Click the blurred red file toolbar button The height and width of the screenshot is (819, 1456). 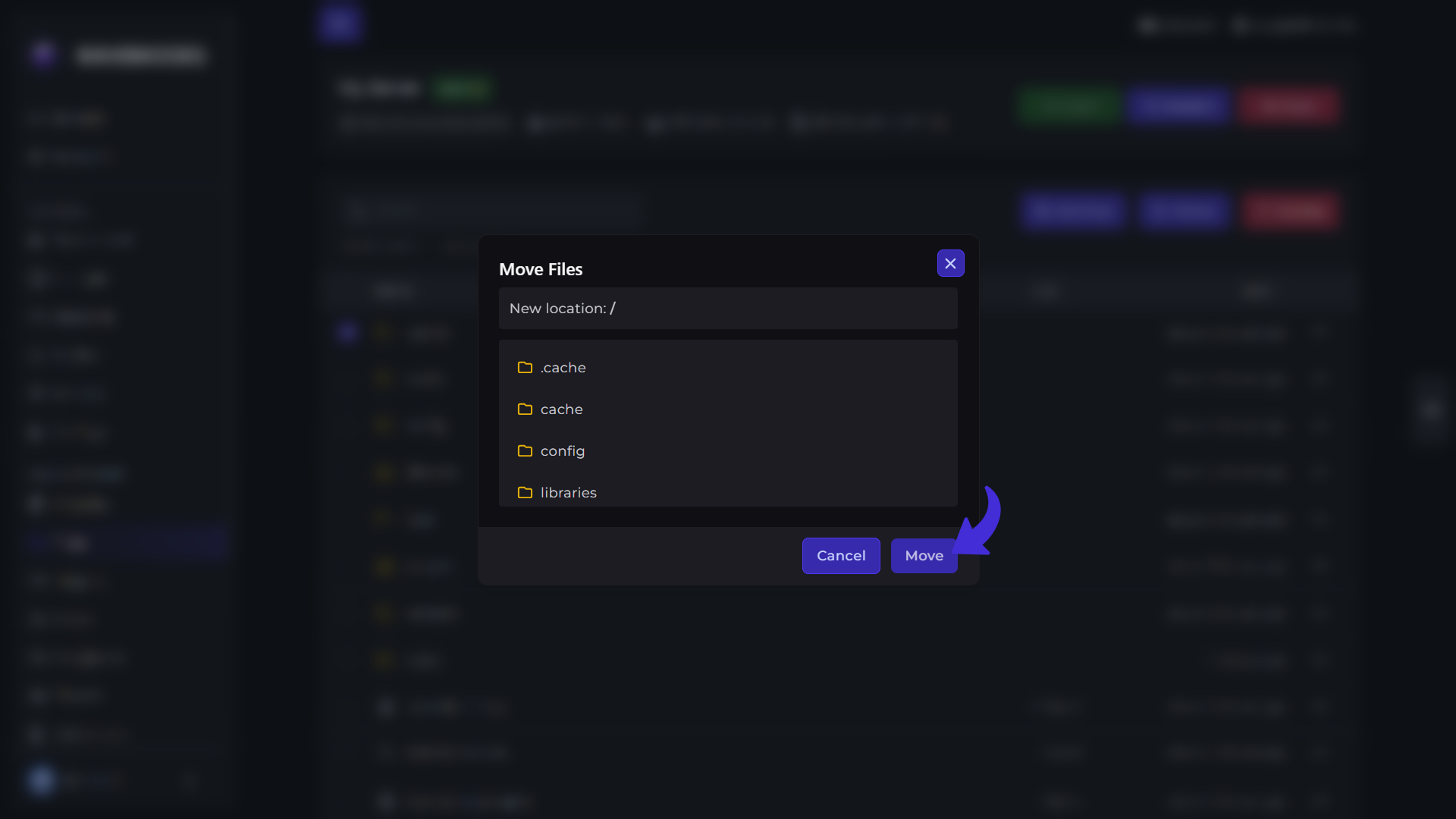[1289, 211]
